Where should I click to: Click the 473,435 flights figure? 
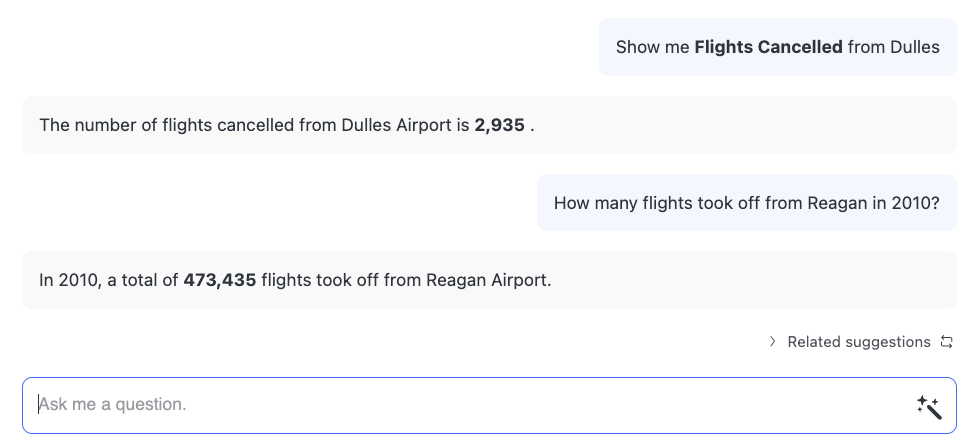click(x=220, y=280)
